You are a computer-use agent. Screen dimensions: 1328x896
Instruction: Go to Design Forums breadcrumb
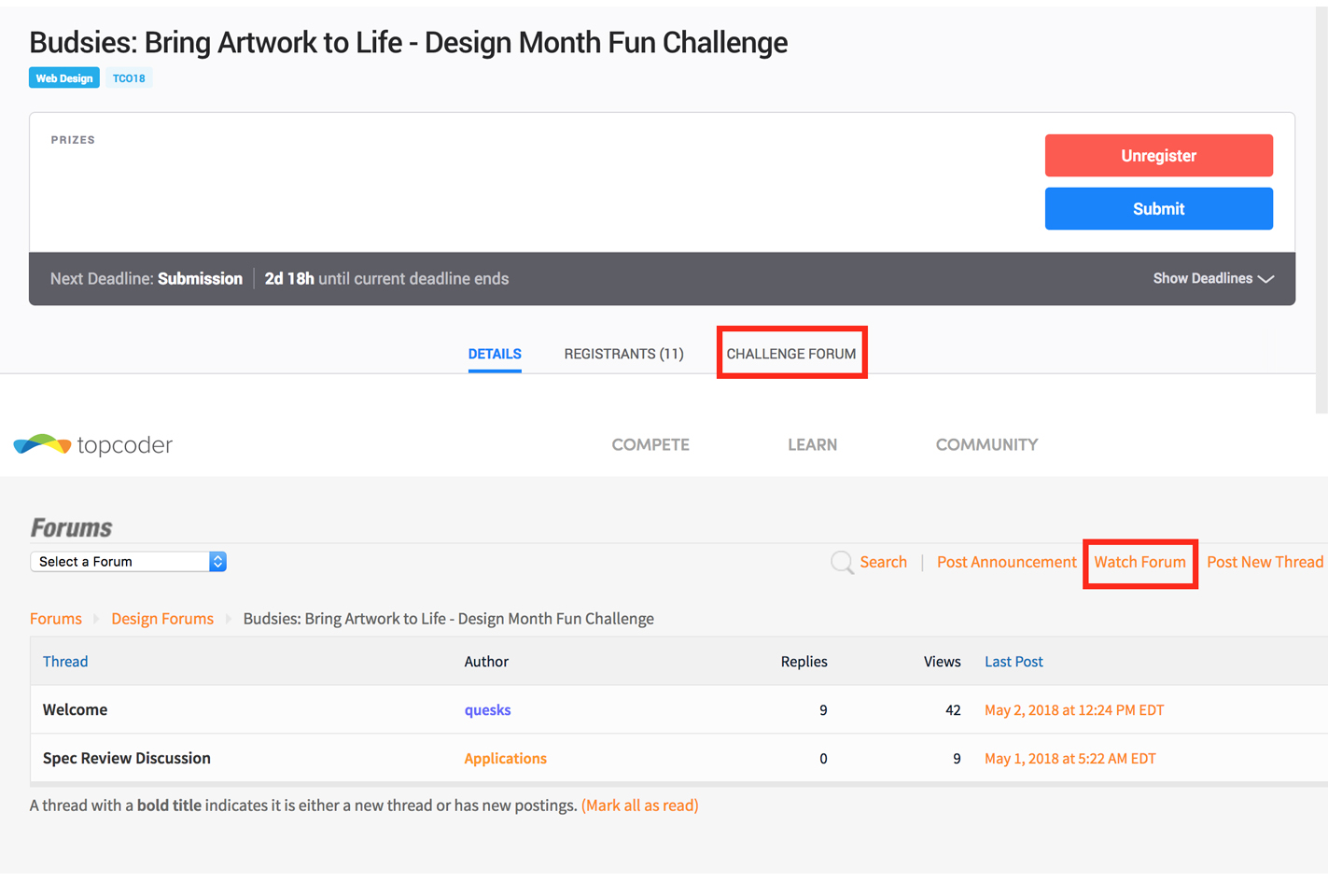coord(162,619)
